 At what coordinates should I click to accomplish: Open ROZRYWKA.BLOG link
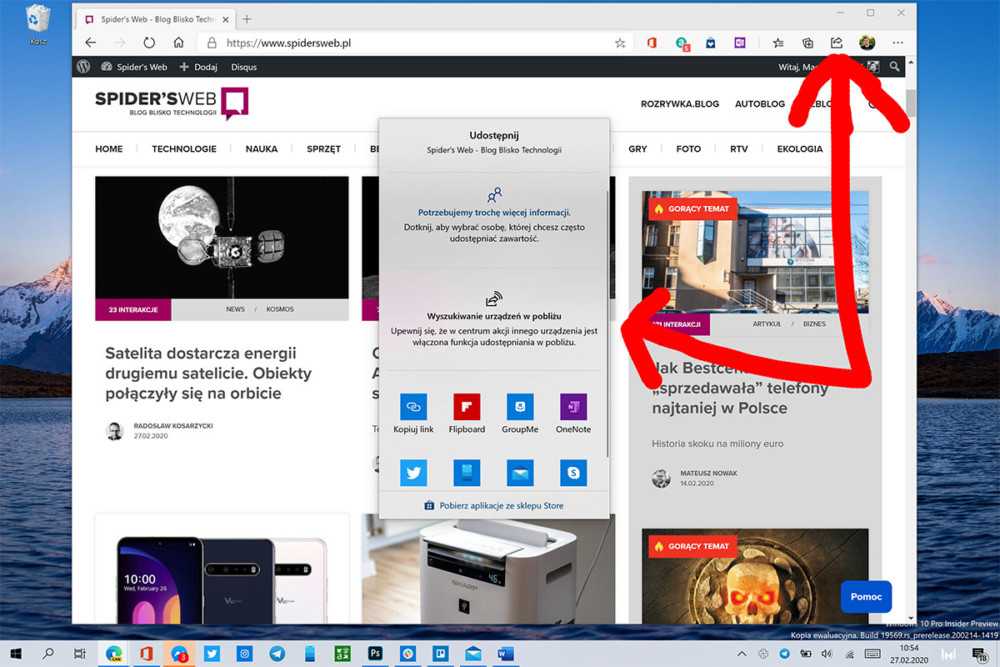(x=679, y=104)
